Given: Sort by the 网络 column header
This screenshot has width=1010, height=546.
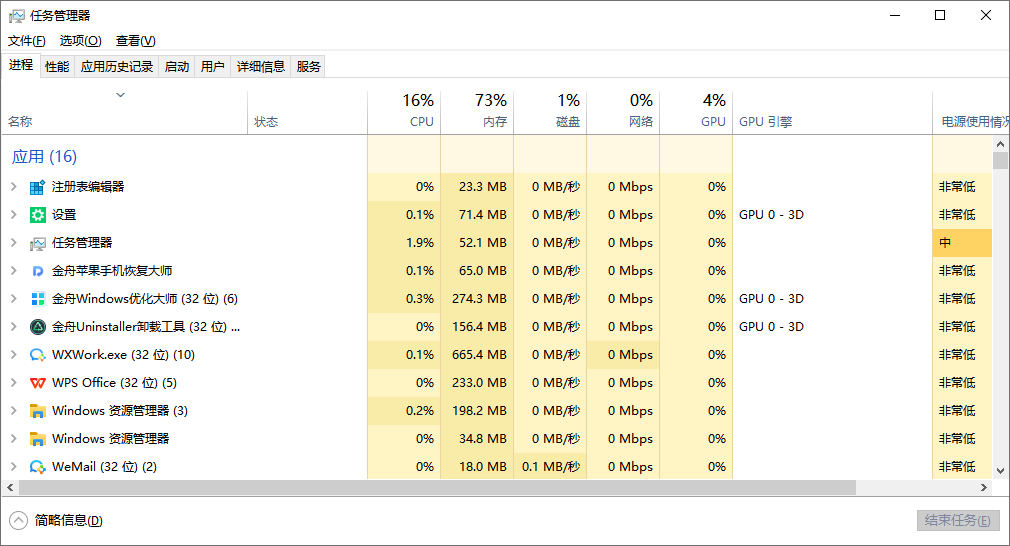Looking at the screenshot, I should 624,111.
